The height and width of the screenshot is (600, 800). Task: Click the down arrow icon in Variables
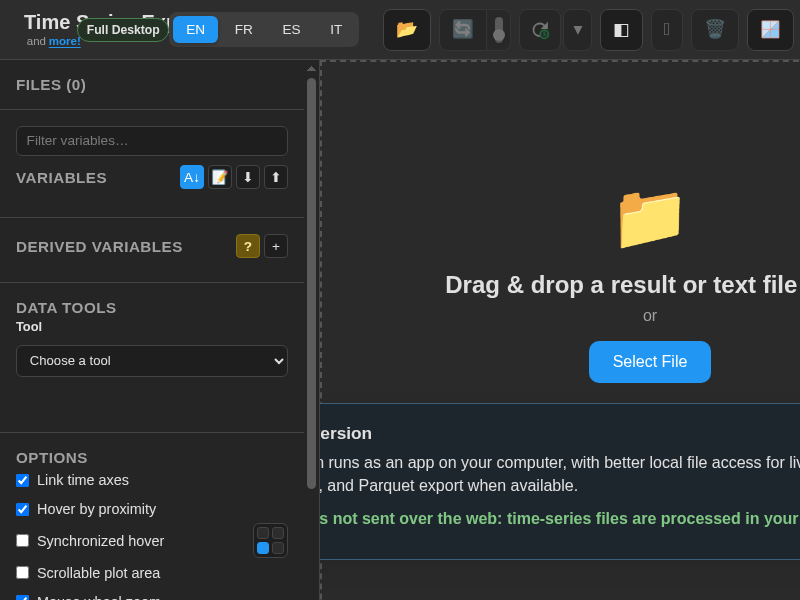(x=248, y=177)
